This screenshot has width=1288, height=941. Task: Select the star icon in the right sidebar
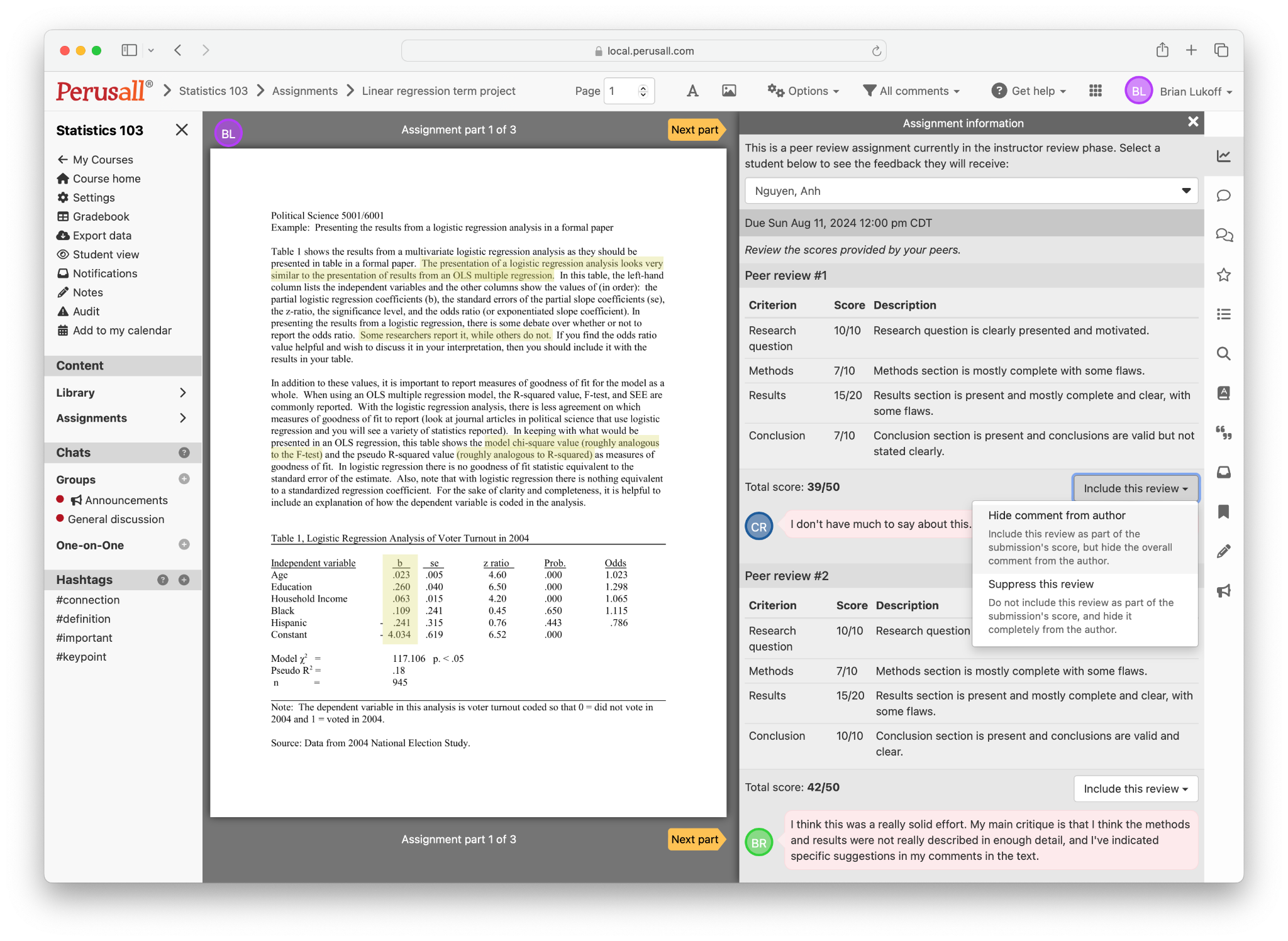(x=1224, y=275)
